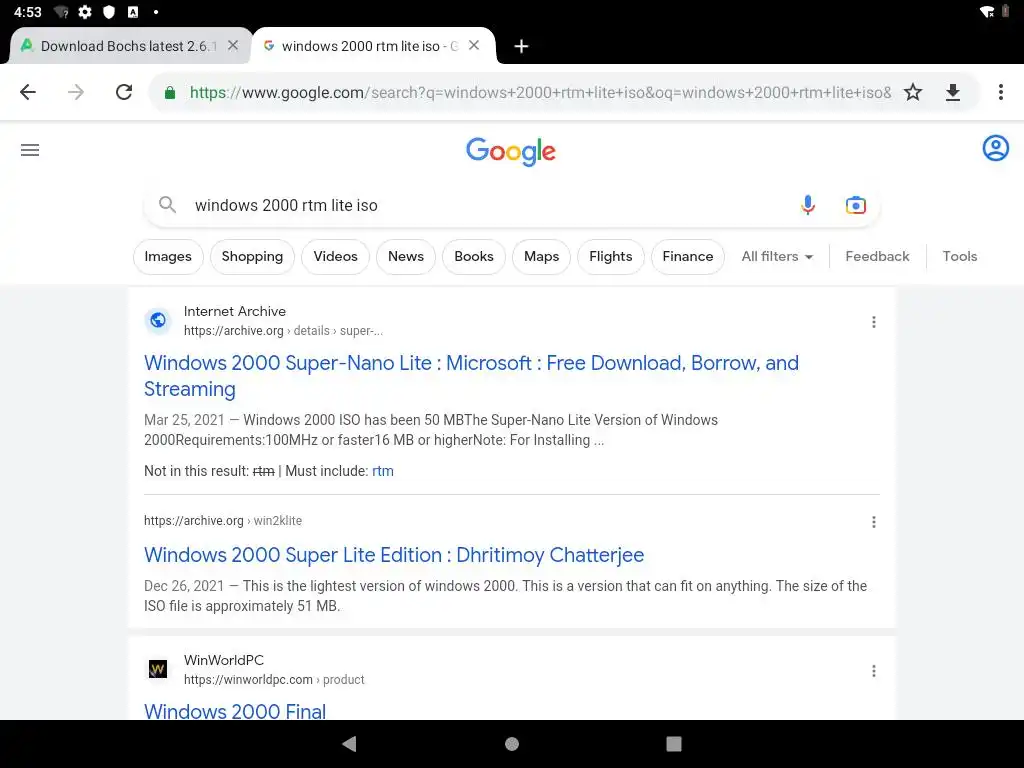This screenshot has height=768, width=1024.
Task: Click the Internet Archive site name
Action: pos(234,312)
